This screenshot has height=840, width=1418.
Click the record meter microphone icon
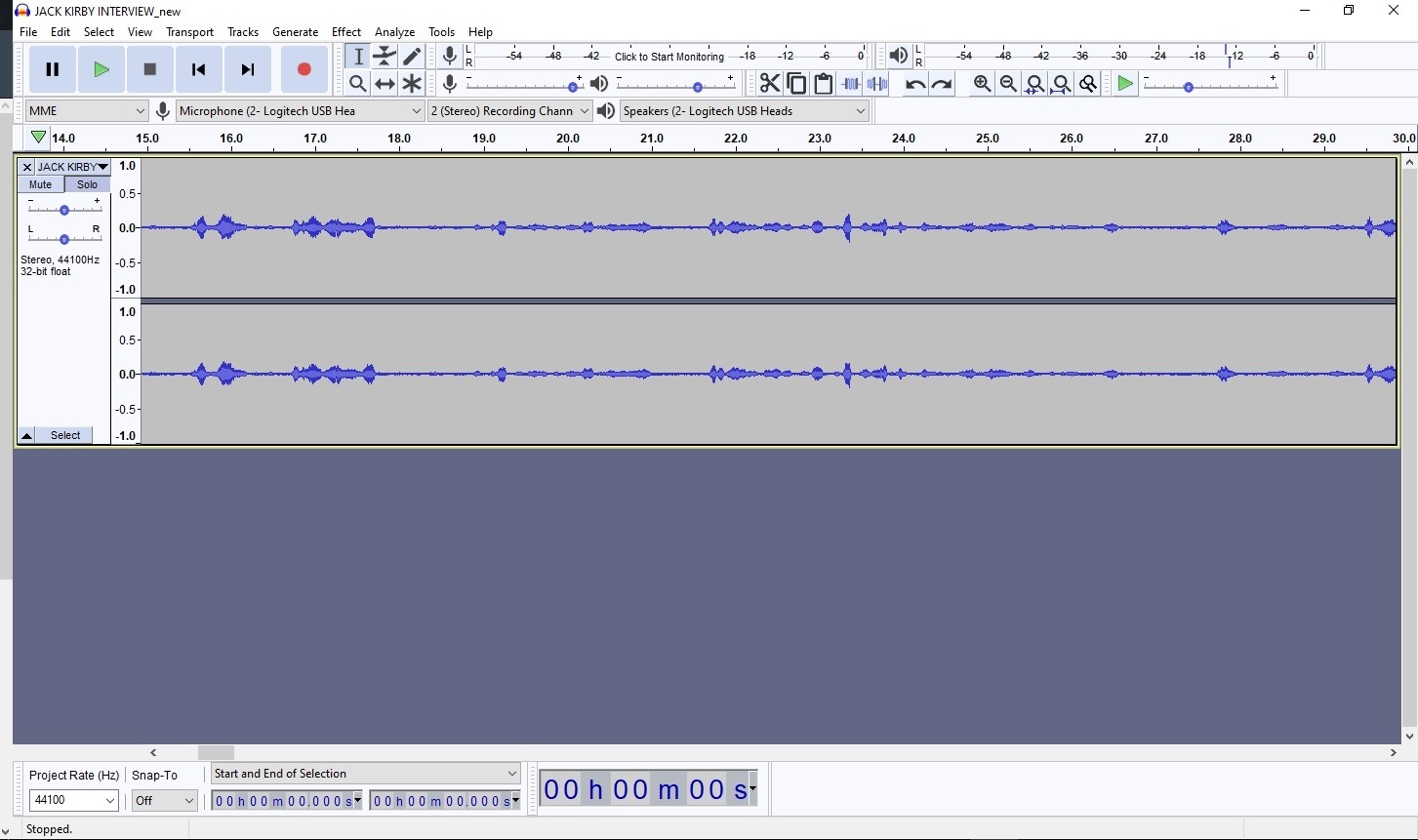(450, 56)
